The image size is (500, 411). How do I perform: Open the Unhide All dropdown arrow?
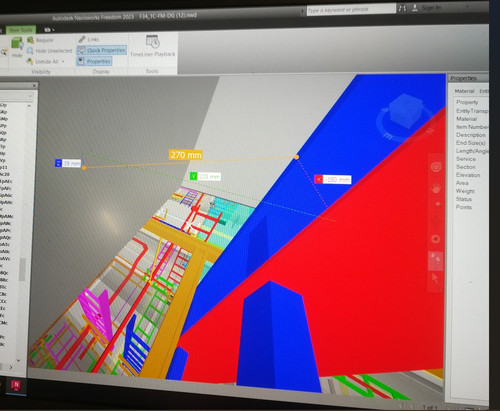click(x=63, y=61)
